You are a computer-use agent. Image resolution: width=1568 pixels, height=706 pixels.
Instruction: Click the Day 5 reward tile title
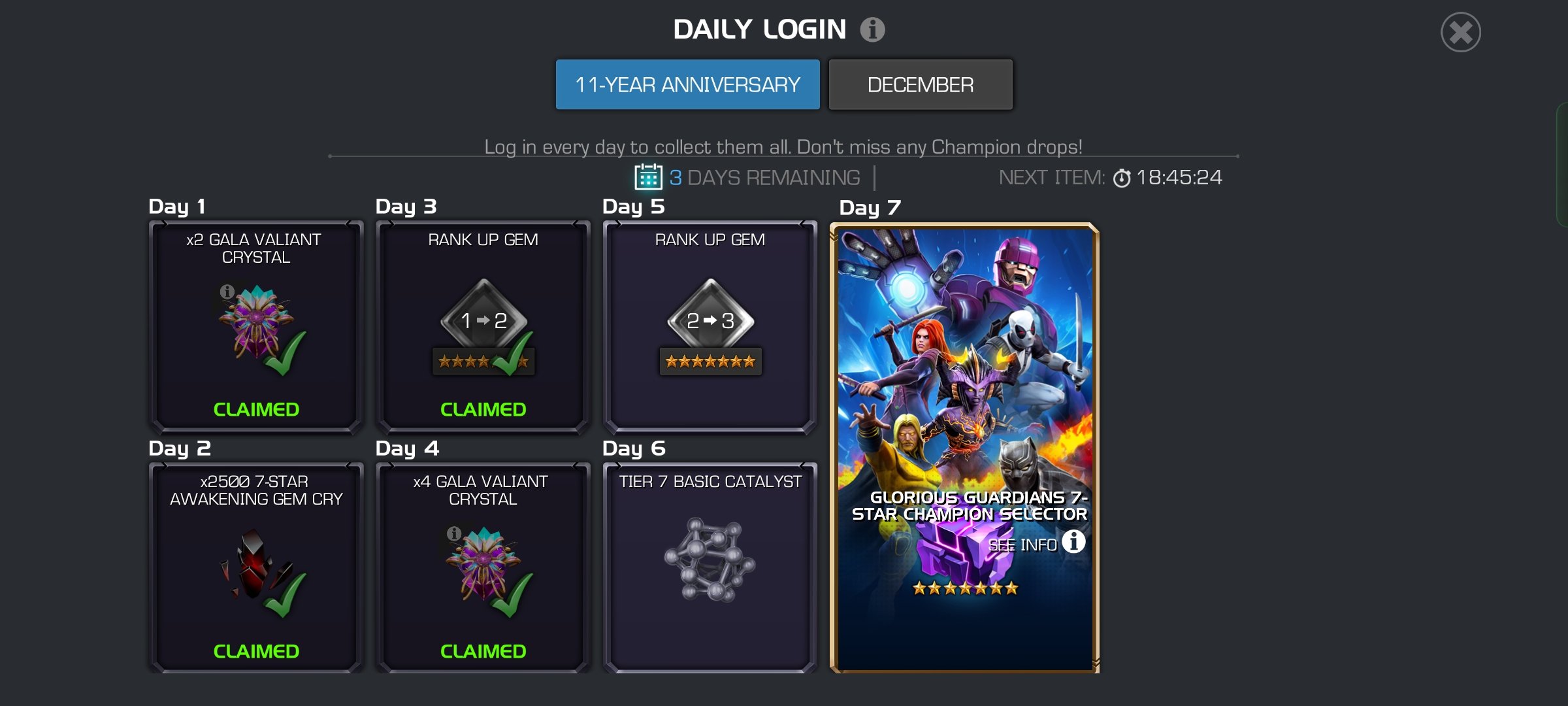(710, 240)
